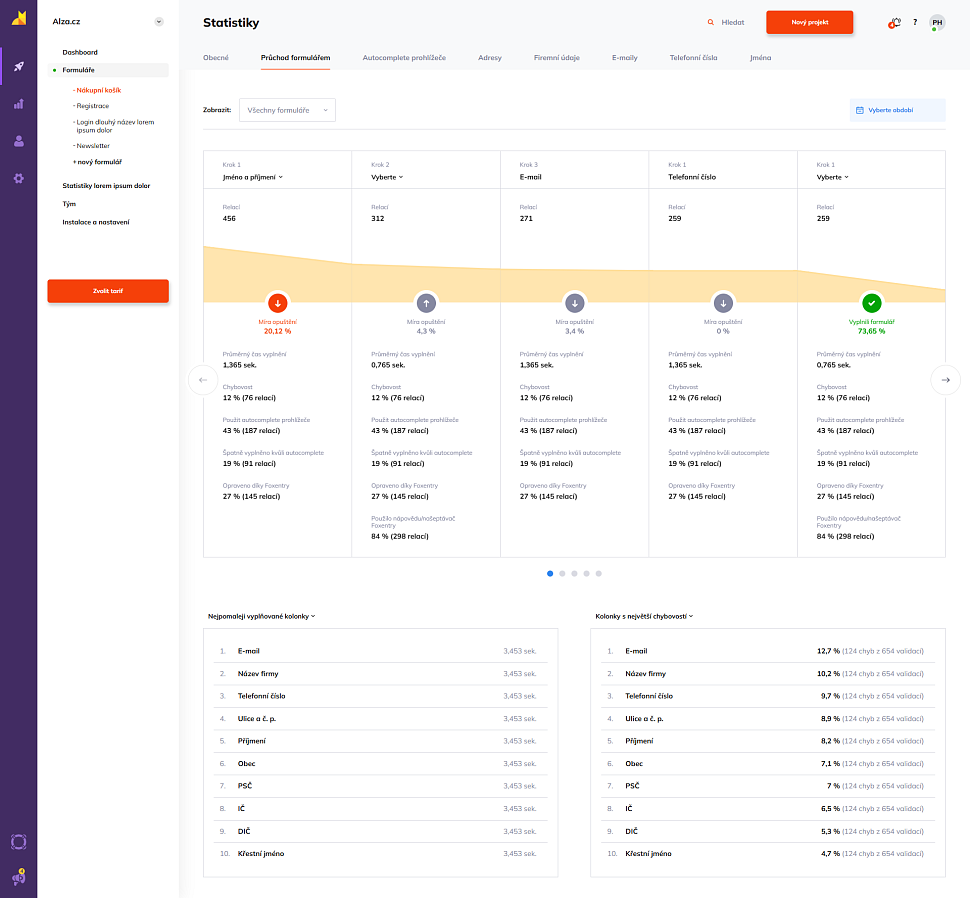The width and height of the screenshot is (970, 898).
Task: Open the PH user avatar menu
Action: point(937,22)
